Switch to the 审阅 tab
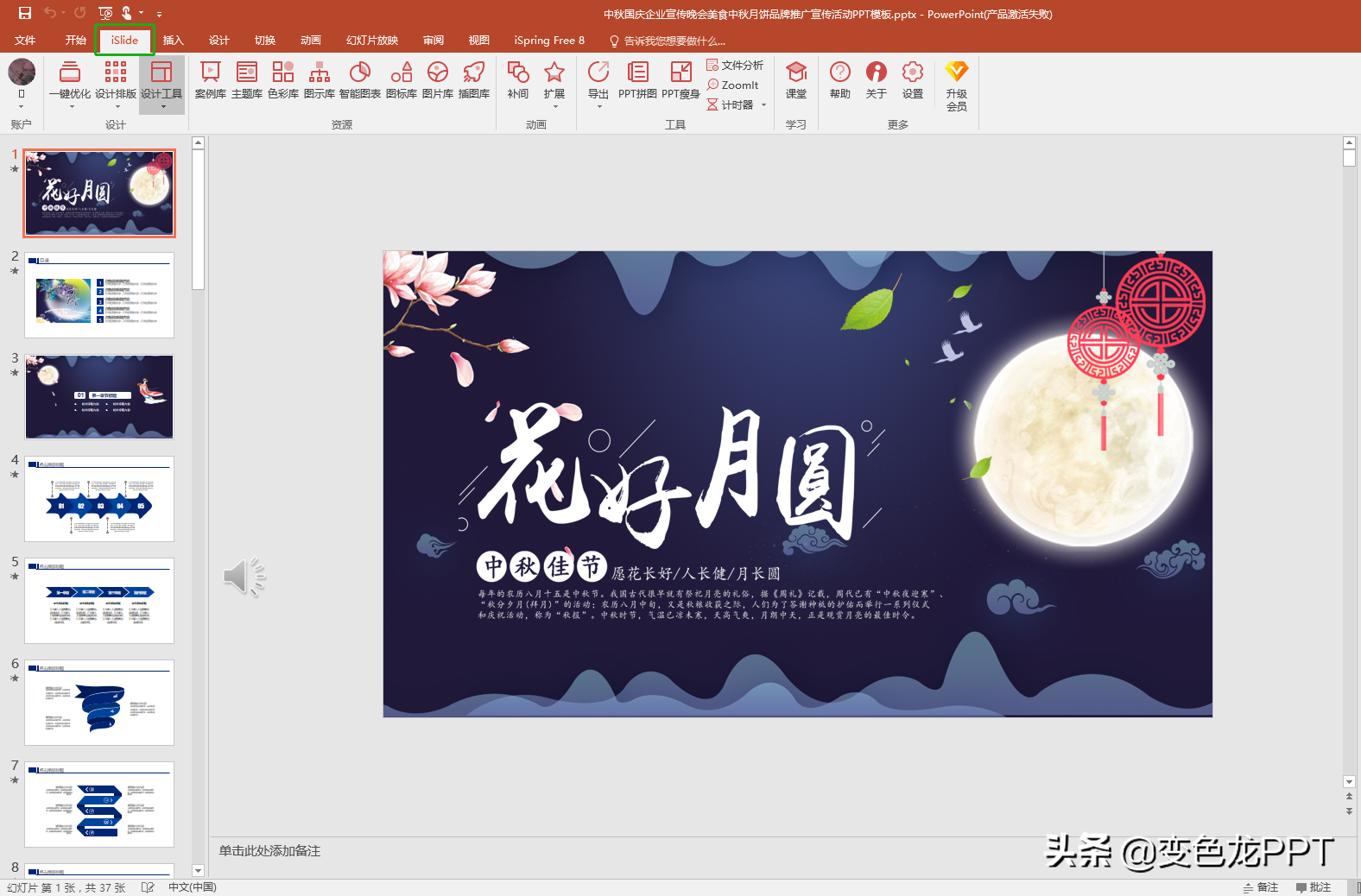This screenshot has width=1361, height=896. click(434, 41)
